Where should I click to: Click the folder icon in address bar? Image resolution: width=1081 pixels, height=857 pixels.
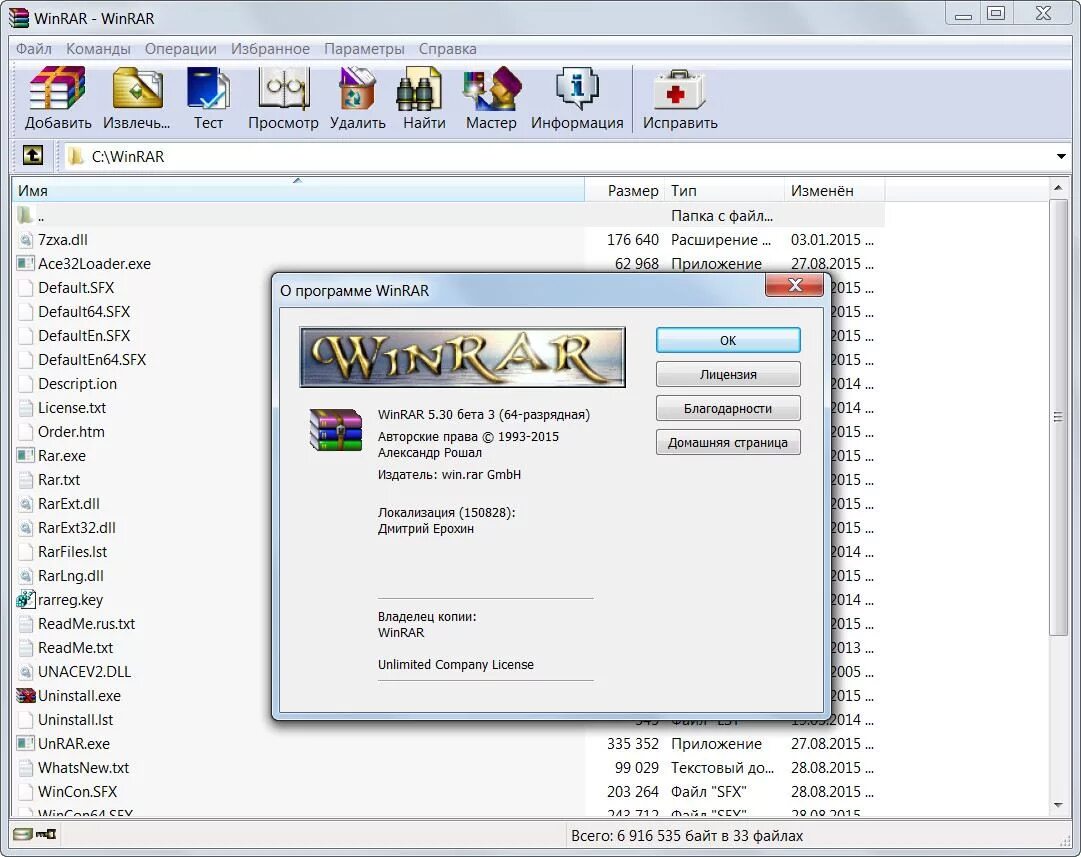pyautogui.click(x=76, y=157)
